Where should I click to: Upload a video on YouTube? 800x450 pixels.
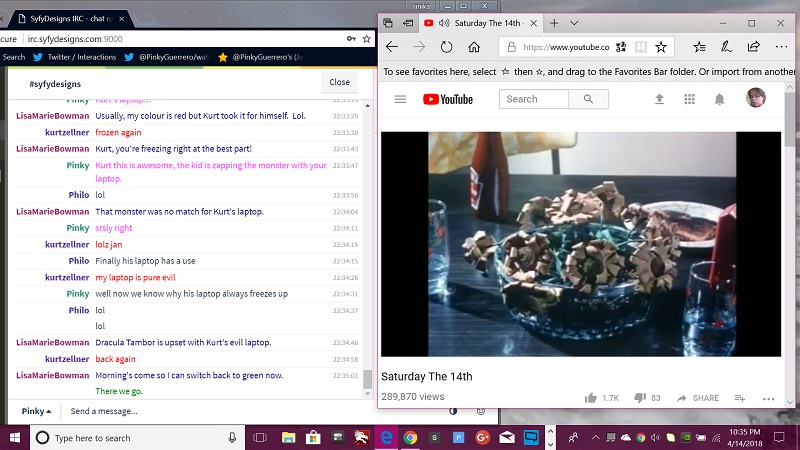tap(659, 99)
